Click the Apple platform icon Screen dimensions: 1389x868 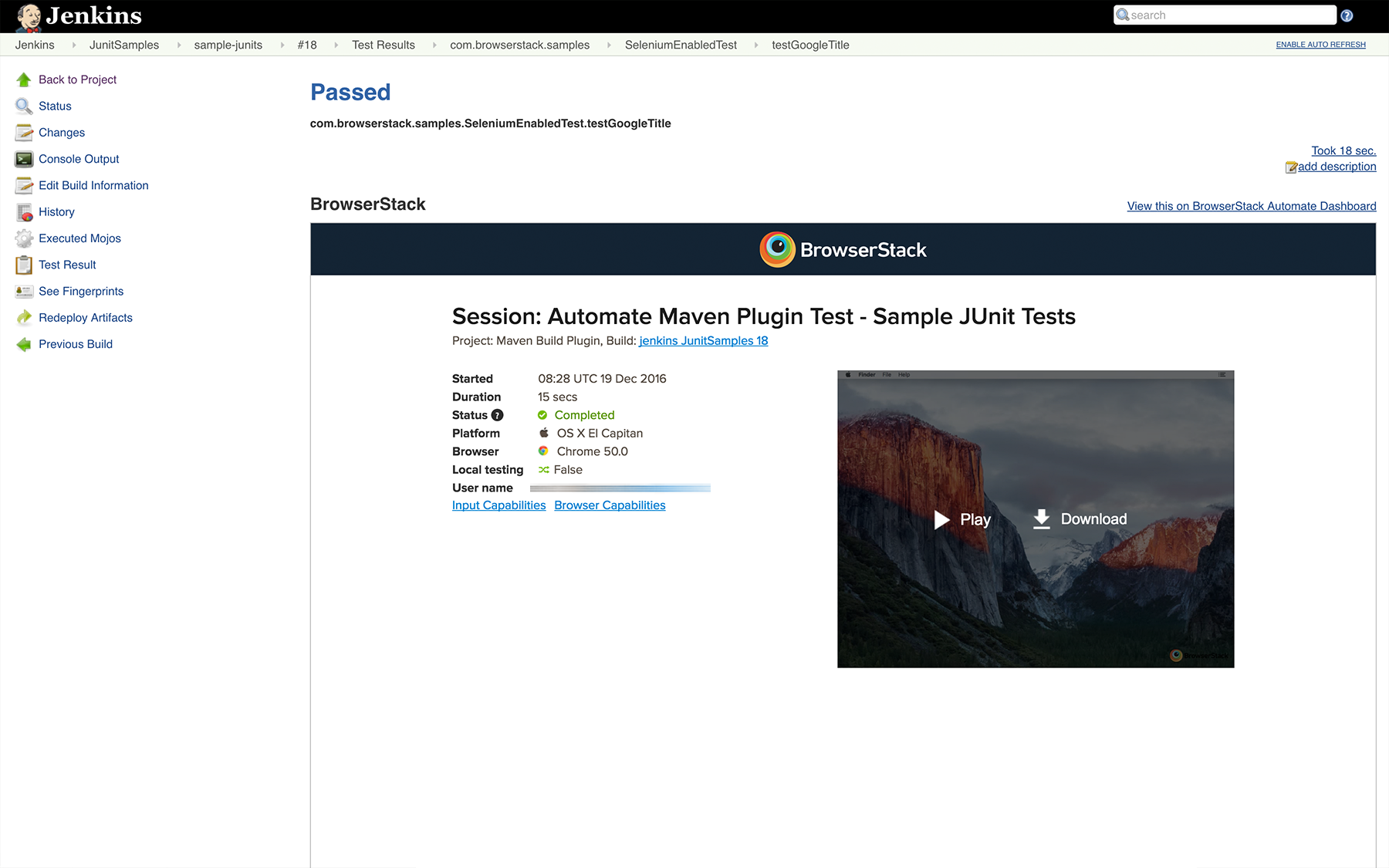(x=544, y=433)
